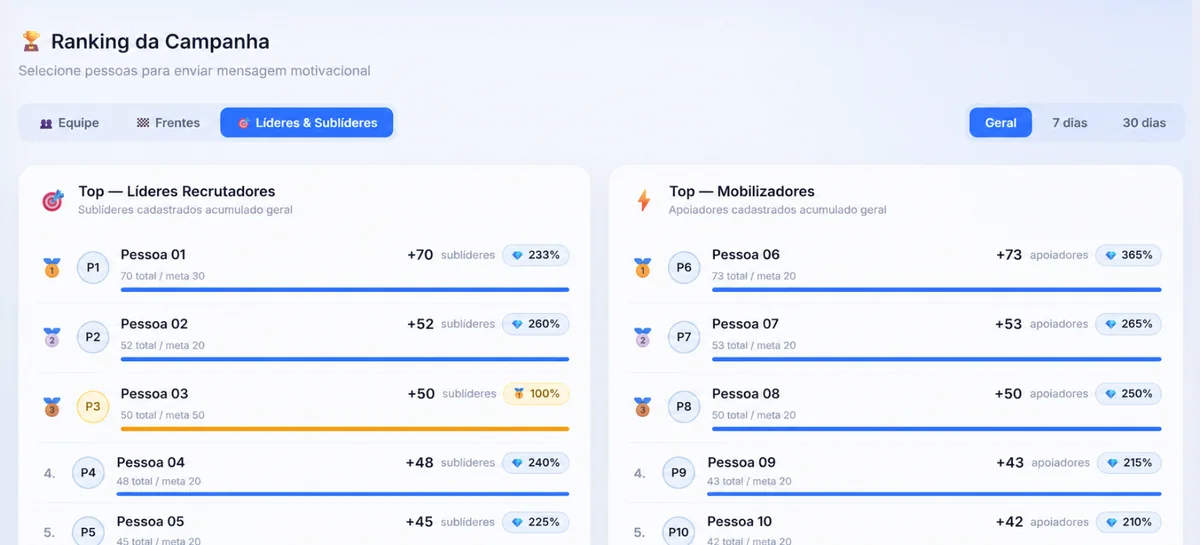This screenshot has width=1200, height=545.
Task: Click the 233% diamond badge
Action: click(536, 255)
